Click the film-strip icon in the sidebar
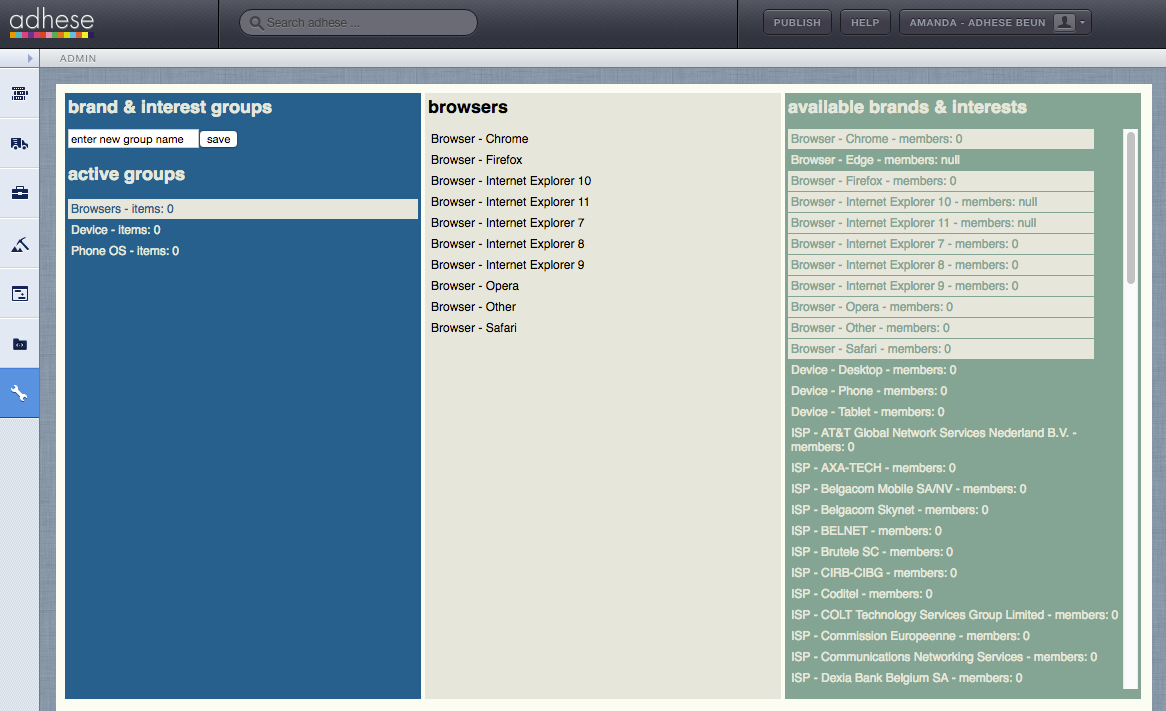The width and height of the screenshot is (1166, 711). point(19,93)
